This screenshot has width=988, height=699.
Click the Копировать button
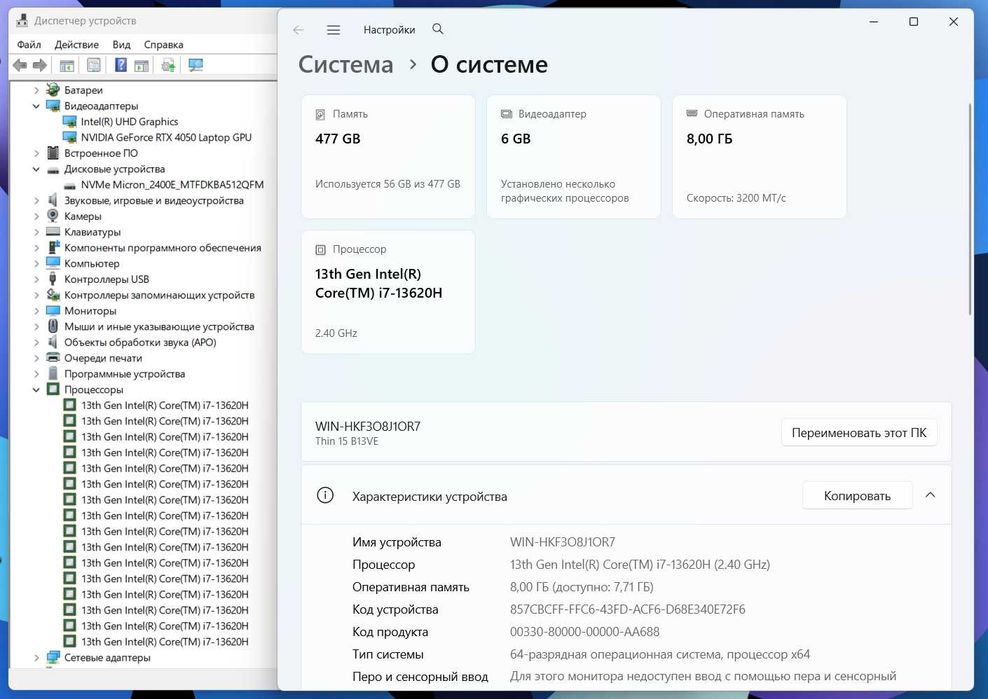[857, 496]
